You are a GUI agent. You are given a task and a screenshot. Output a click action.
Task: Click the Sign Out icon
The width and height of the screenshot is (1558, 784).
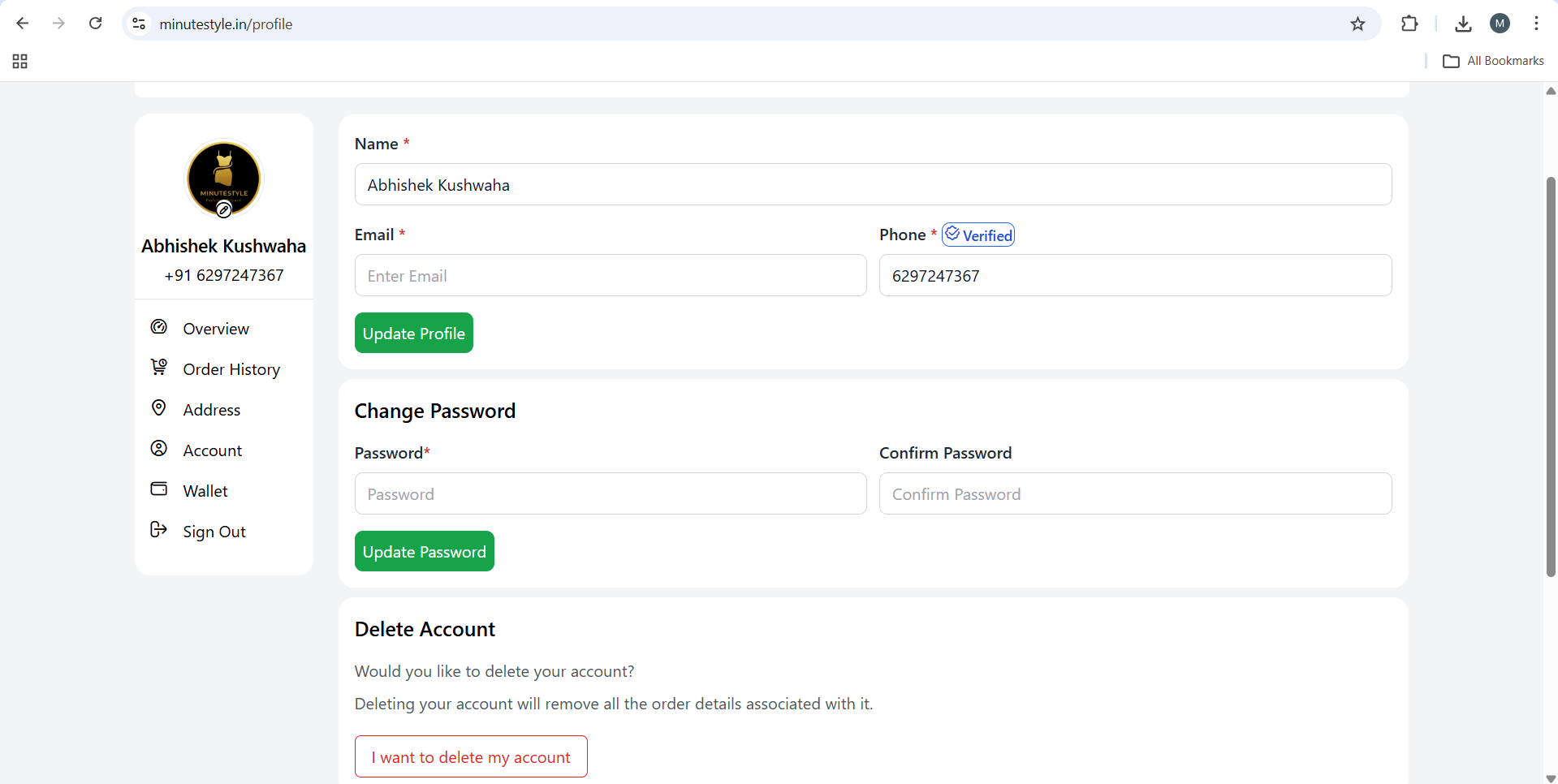(159, 530)
